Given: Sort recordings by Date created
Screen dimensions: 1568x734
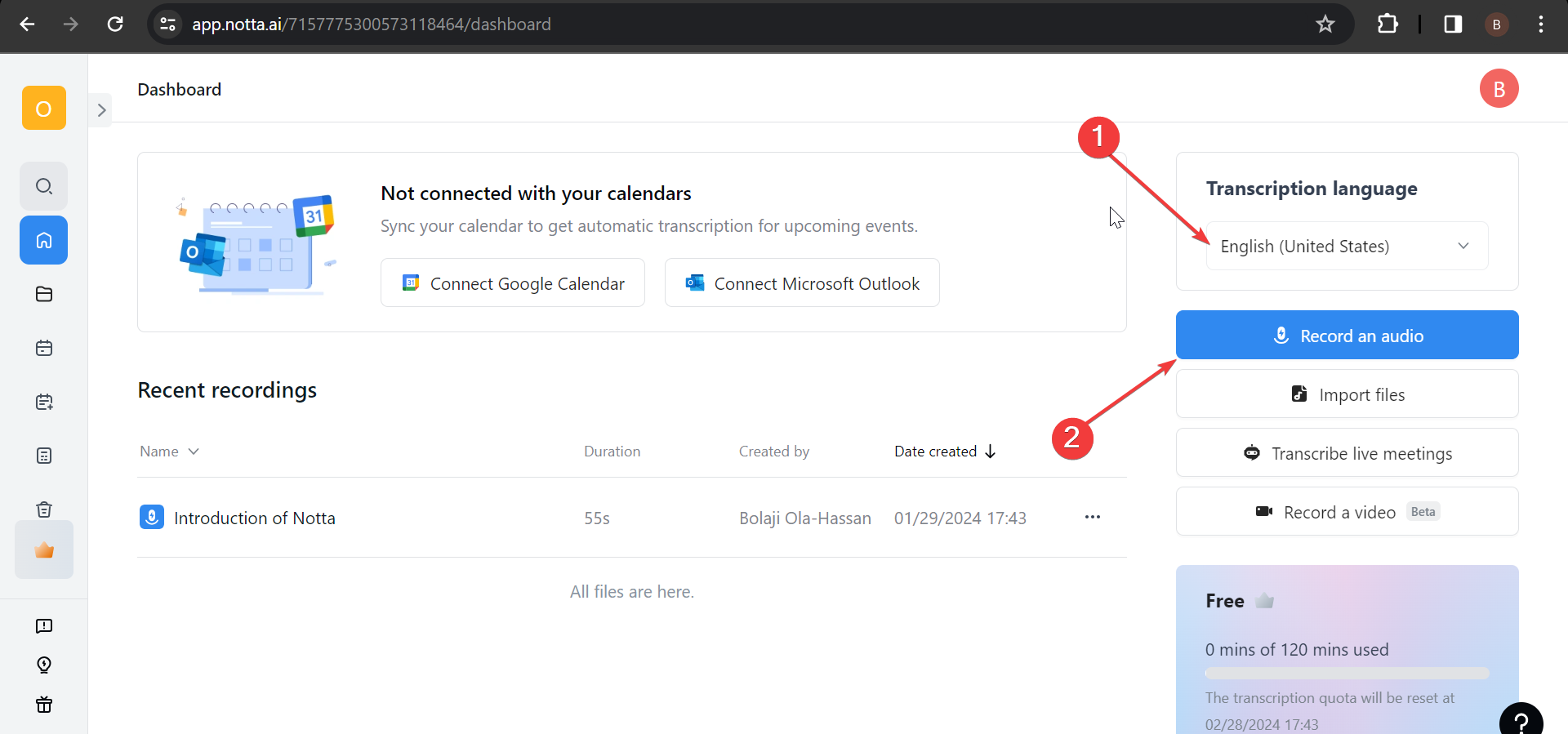Looking at the screenshot, I should point(945,452).
